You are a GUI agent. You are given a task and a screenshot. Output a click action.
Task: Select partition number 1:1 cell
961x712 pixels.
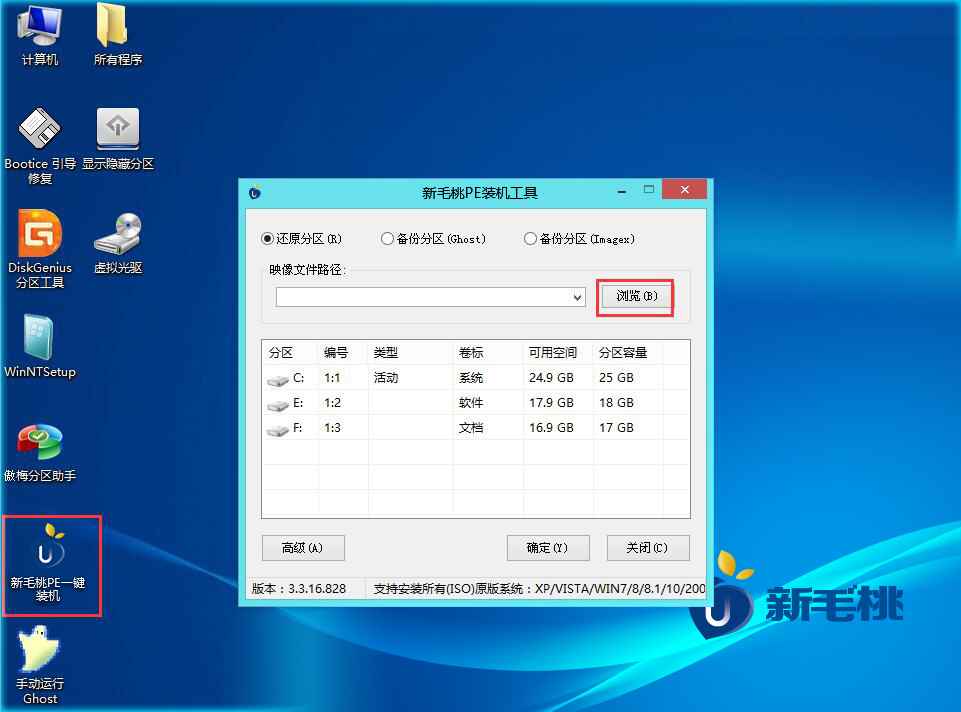[x=332, y=378]
